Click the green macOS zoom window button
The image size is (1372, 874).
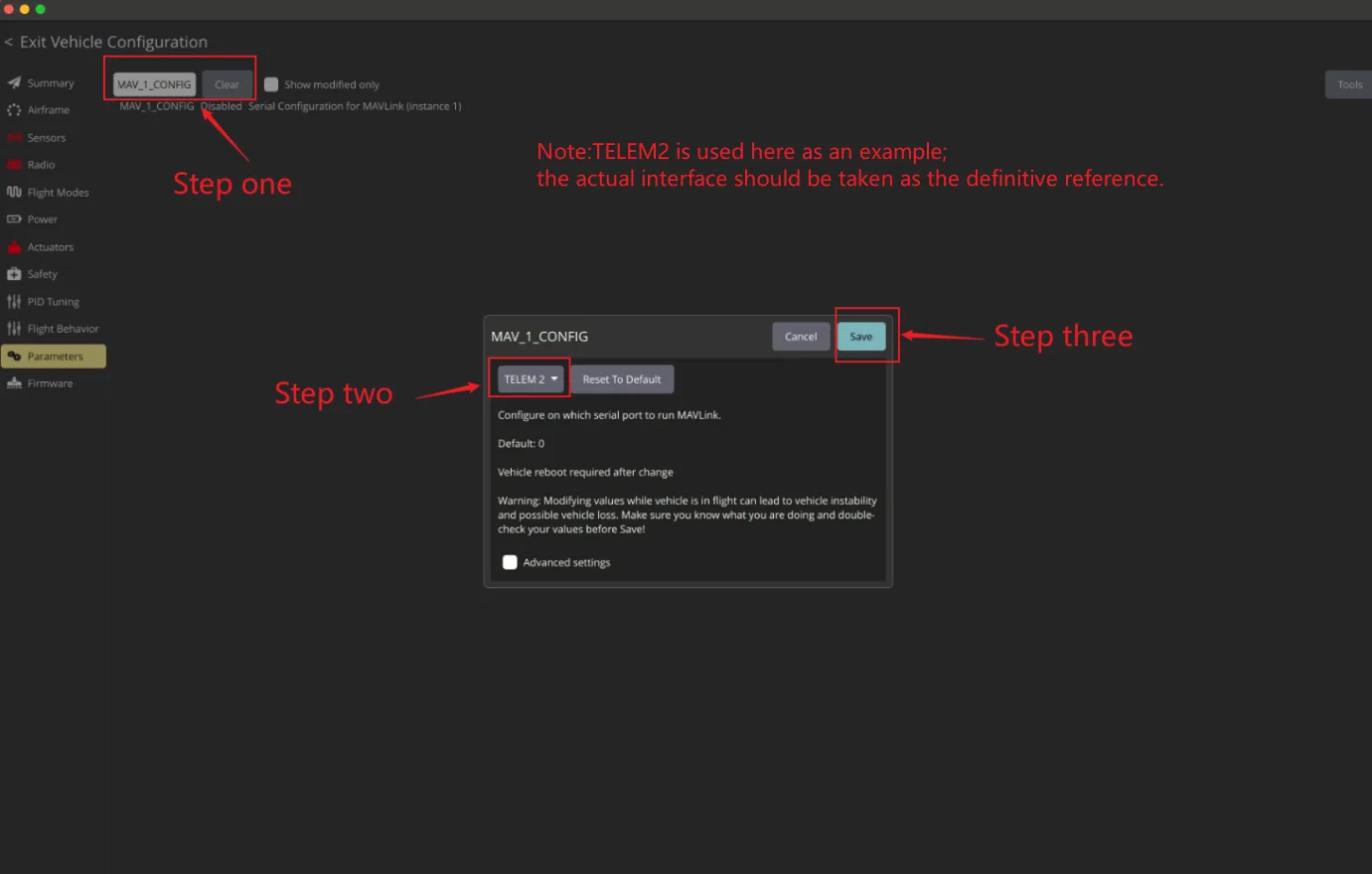click(x=41, y=9)
